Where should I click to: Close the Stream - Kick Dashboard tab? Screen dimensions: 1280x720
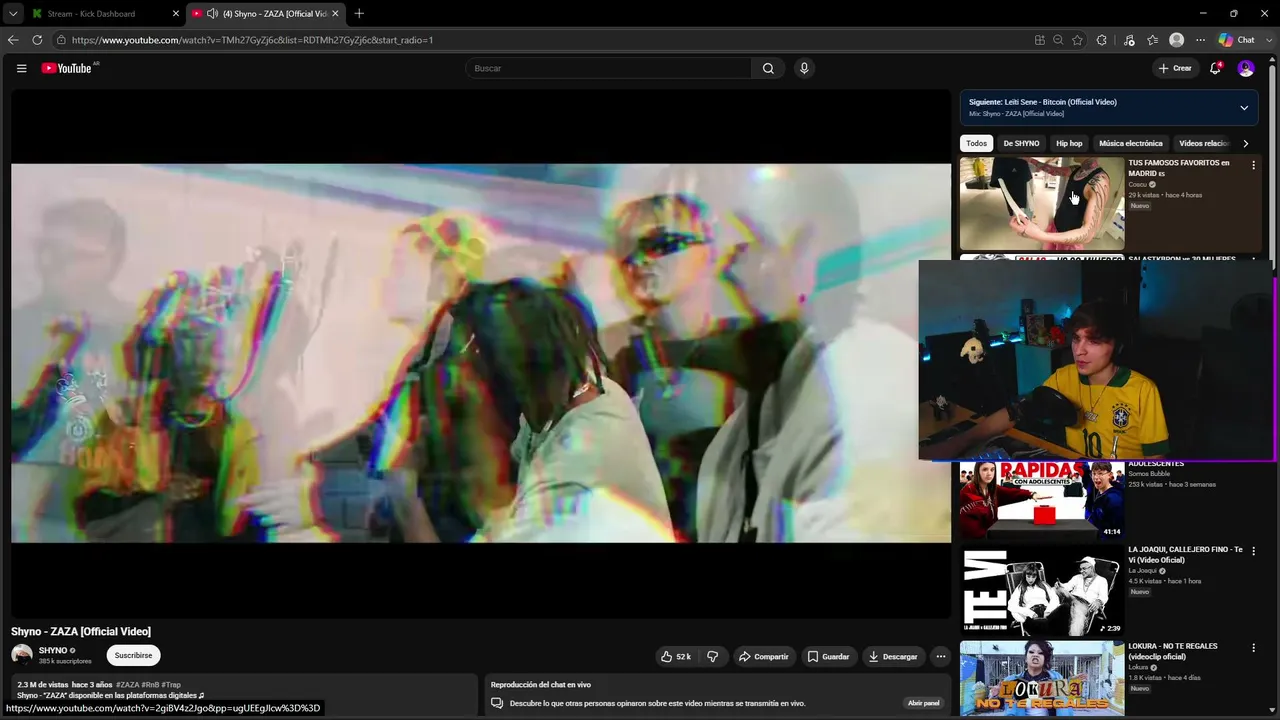pyautogui.click(x=175, y=14)
